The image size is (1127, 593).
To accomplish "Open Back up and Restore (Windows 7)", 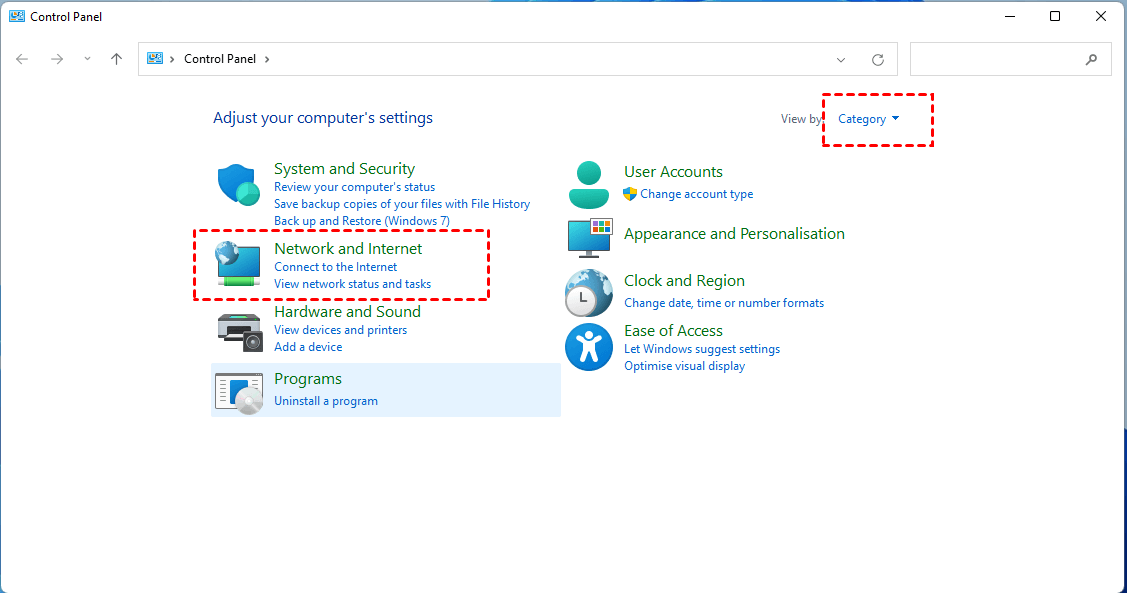I will coord(362,221).
